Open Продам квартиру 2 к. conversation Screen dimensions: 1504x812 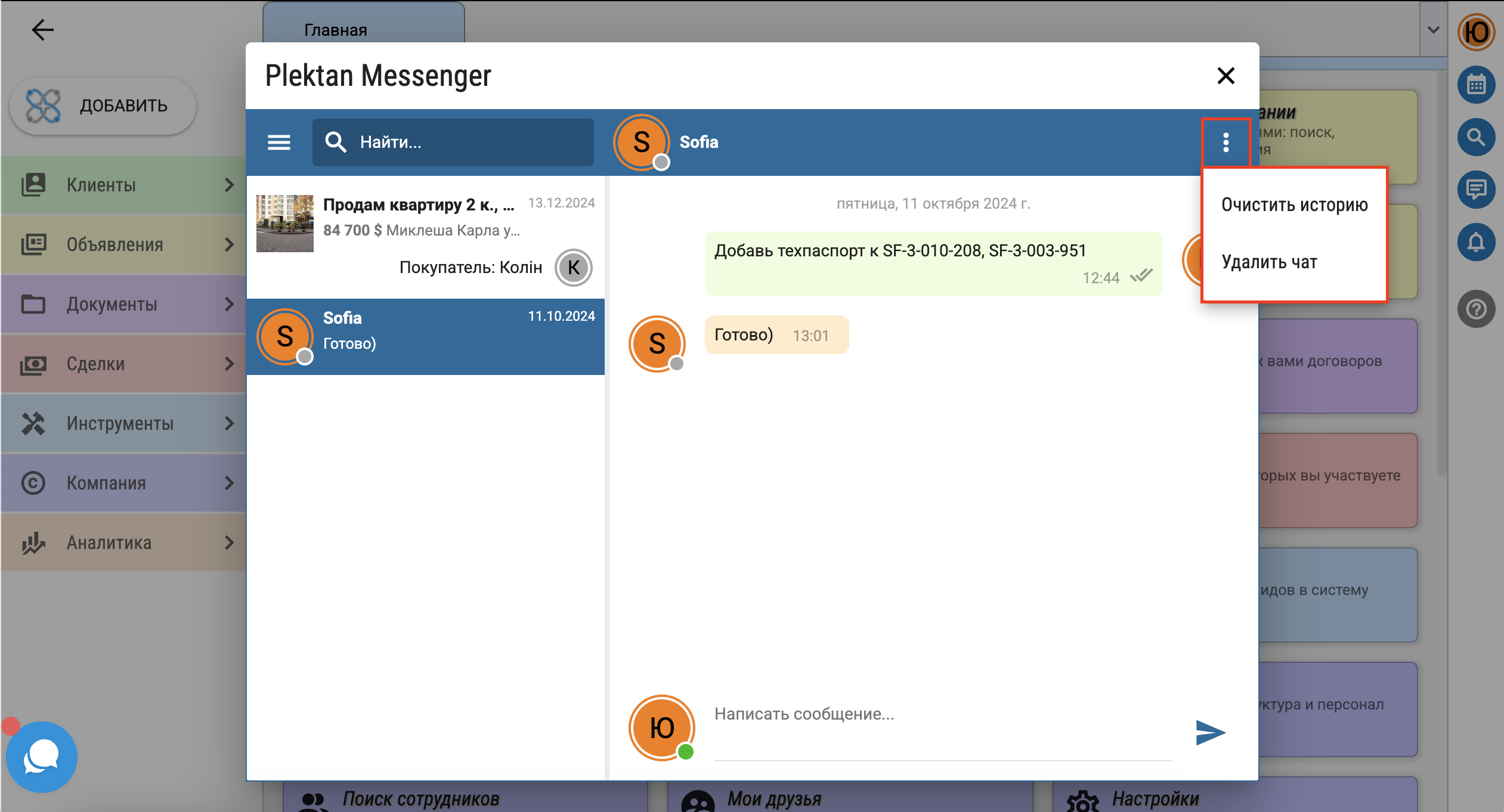(x=426, y=238)
